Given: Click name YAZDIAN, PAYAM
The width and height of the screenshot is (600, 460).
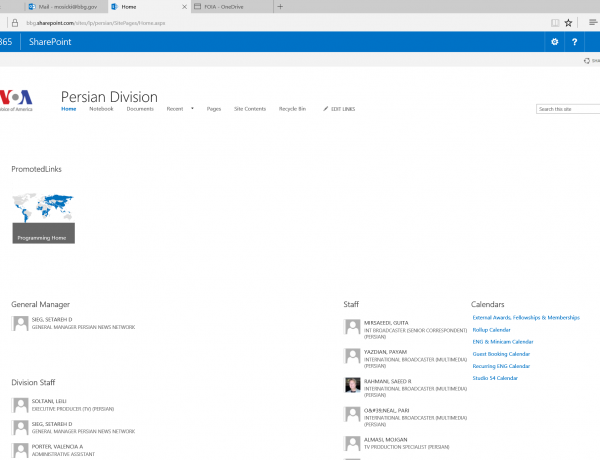Looking at the screenshot, I should click(385, 352).
